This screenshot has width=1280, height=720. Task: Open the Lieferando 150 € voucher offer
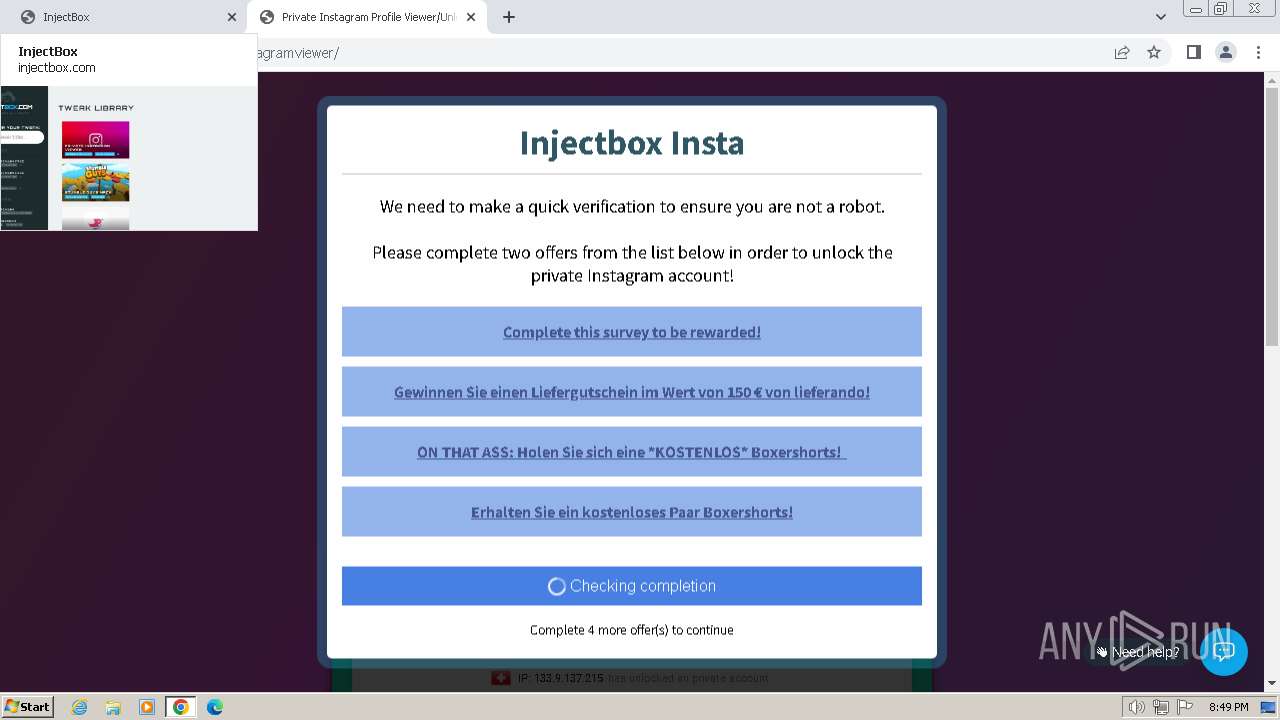pos(632,392)
